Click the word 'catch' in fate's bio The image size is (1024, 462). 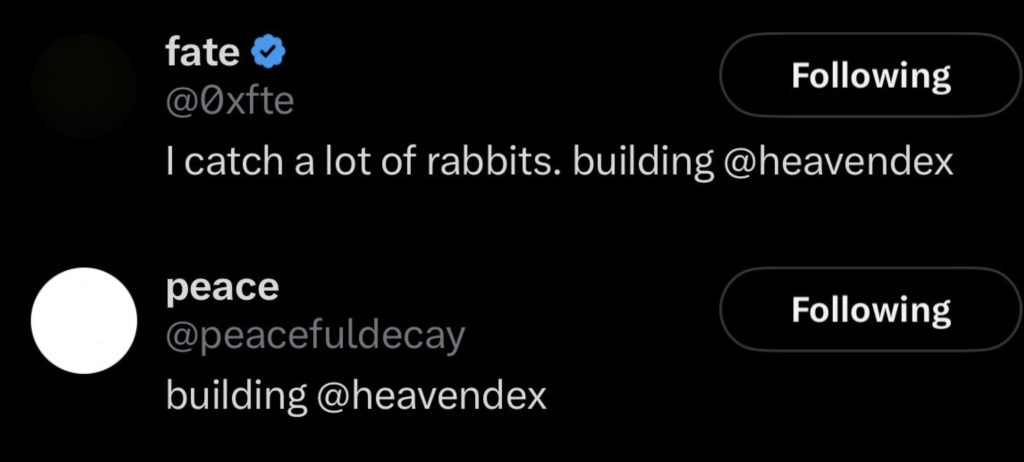pos(220,163)
